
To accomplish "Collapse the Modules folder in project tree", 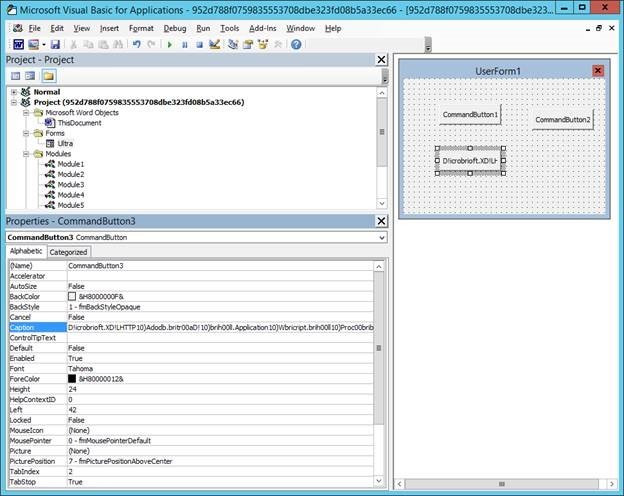I will click(25, 154).
